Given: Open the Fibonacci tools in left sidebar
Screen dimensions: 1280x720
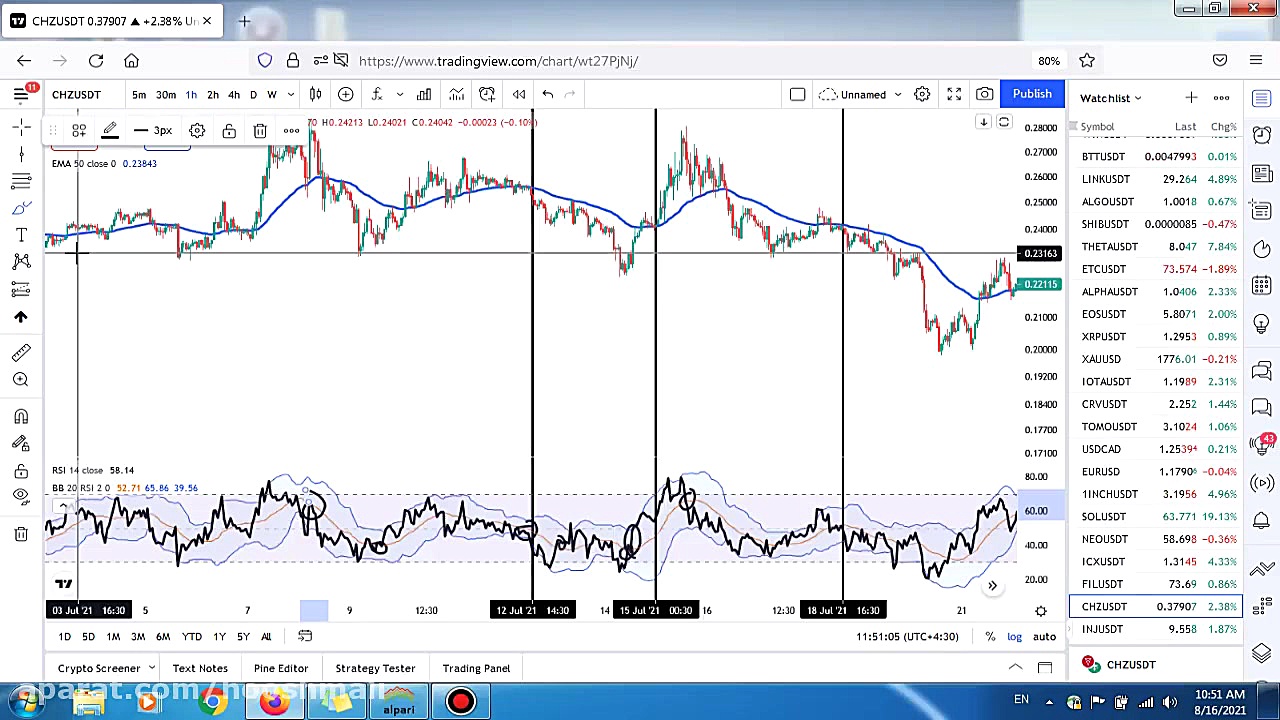Looking at the screenshot, I should (21, 181).
